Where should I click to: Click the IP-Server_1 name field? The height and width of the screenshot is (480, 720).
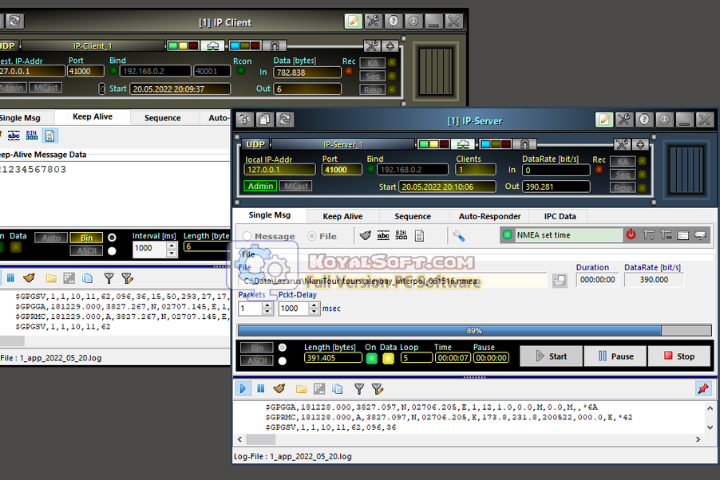[343, 145]
